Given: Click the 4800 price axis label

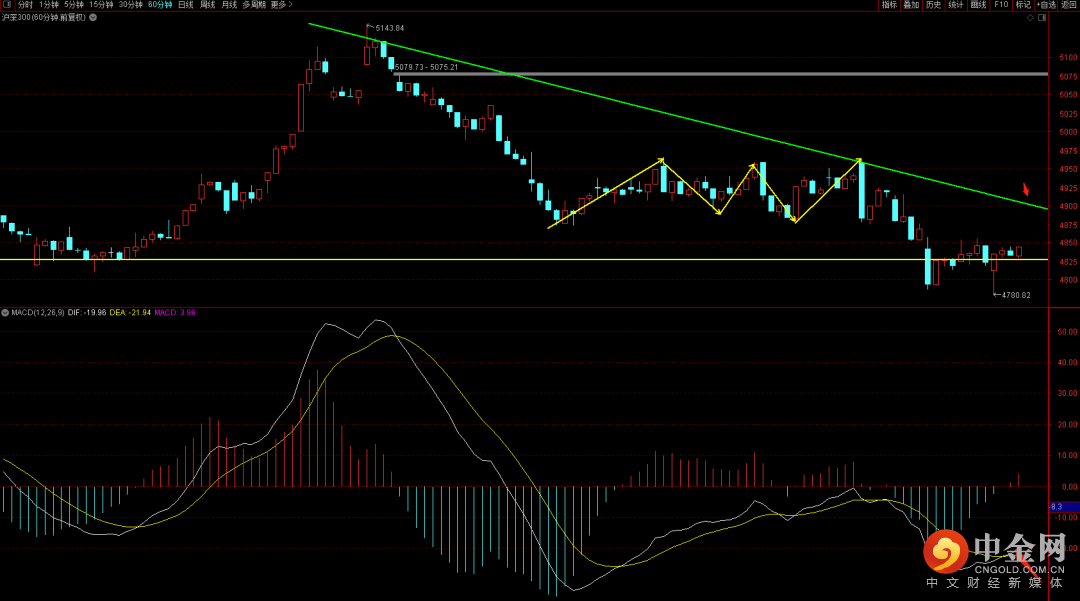Looking at the screenshot, I should (x=1069, y=280).
